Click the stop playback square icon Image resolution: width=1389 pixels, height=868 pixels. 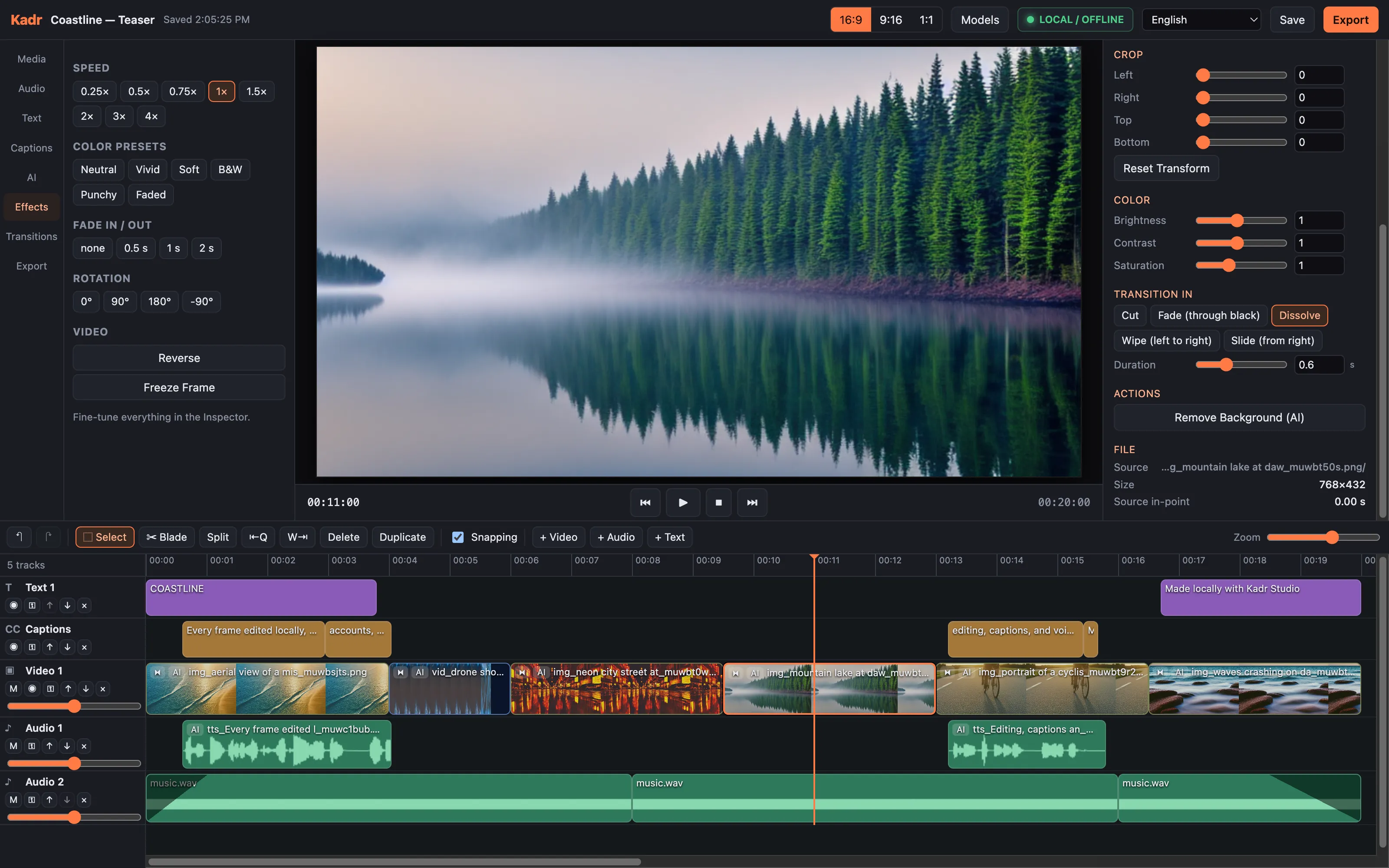point(718,502)
